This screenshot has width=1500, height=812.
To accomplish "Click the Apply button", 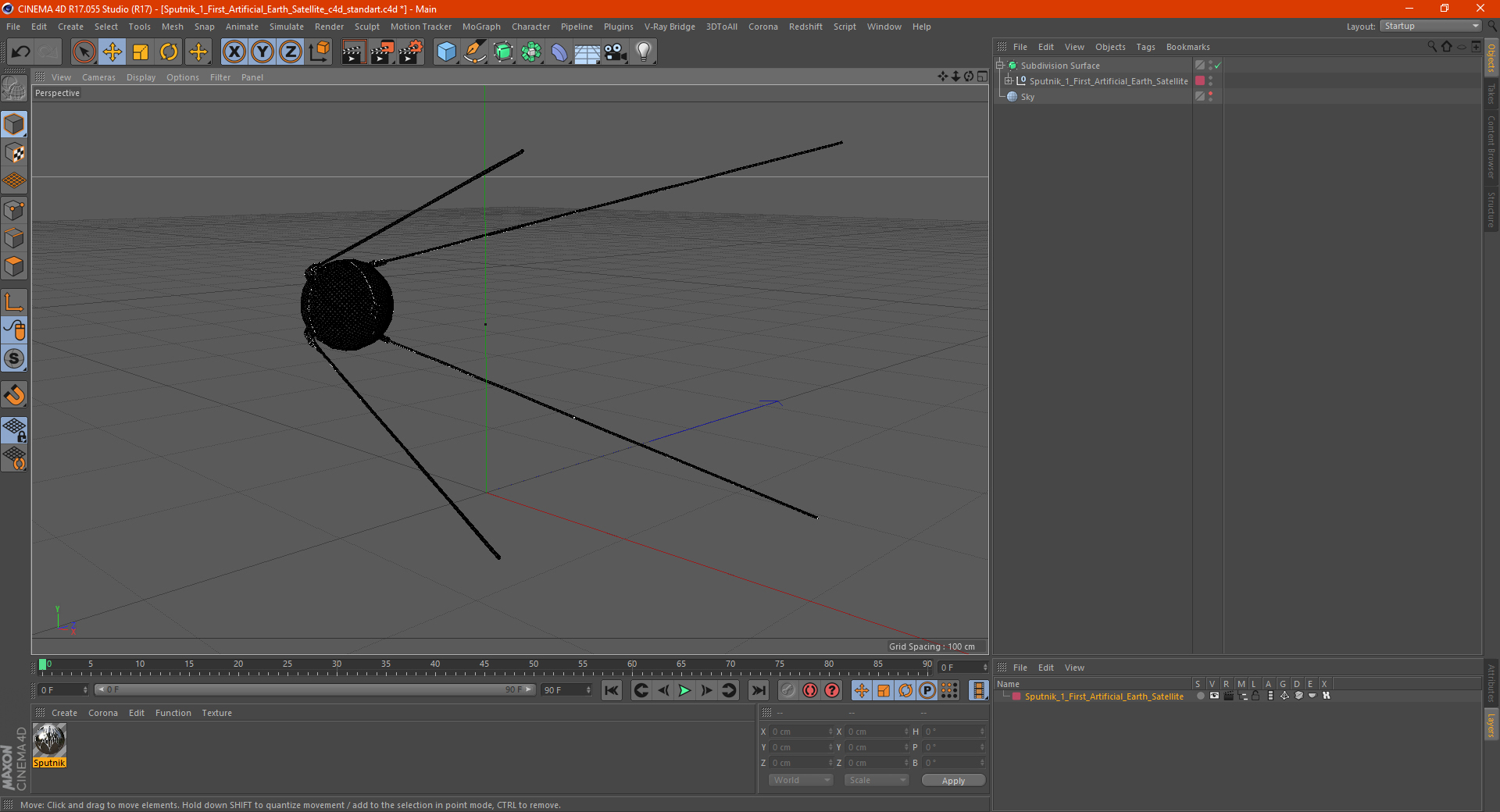I will (953, 781).
